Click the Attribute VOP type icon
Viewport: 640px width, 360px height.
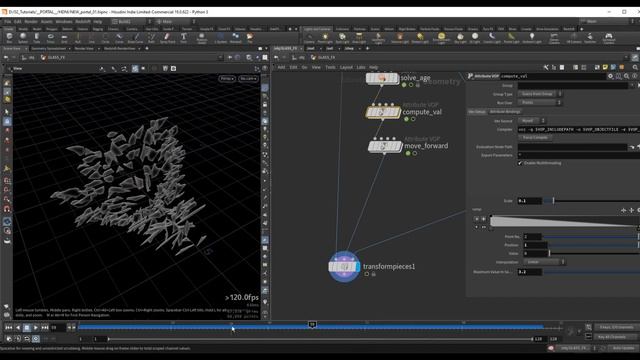tap(471, 76)
